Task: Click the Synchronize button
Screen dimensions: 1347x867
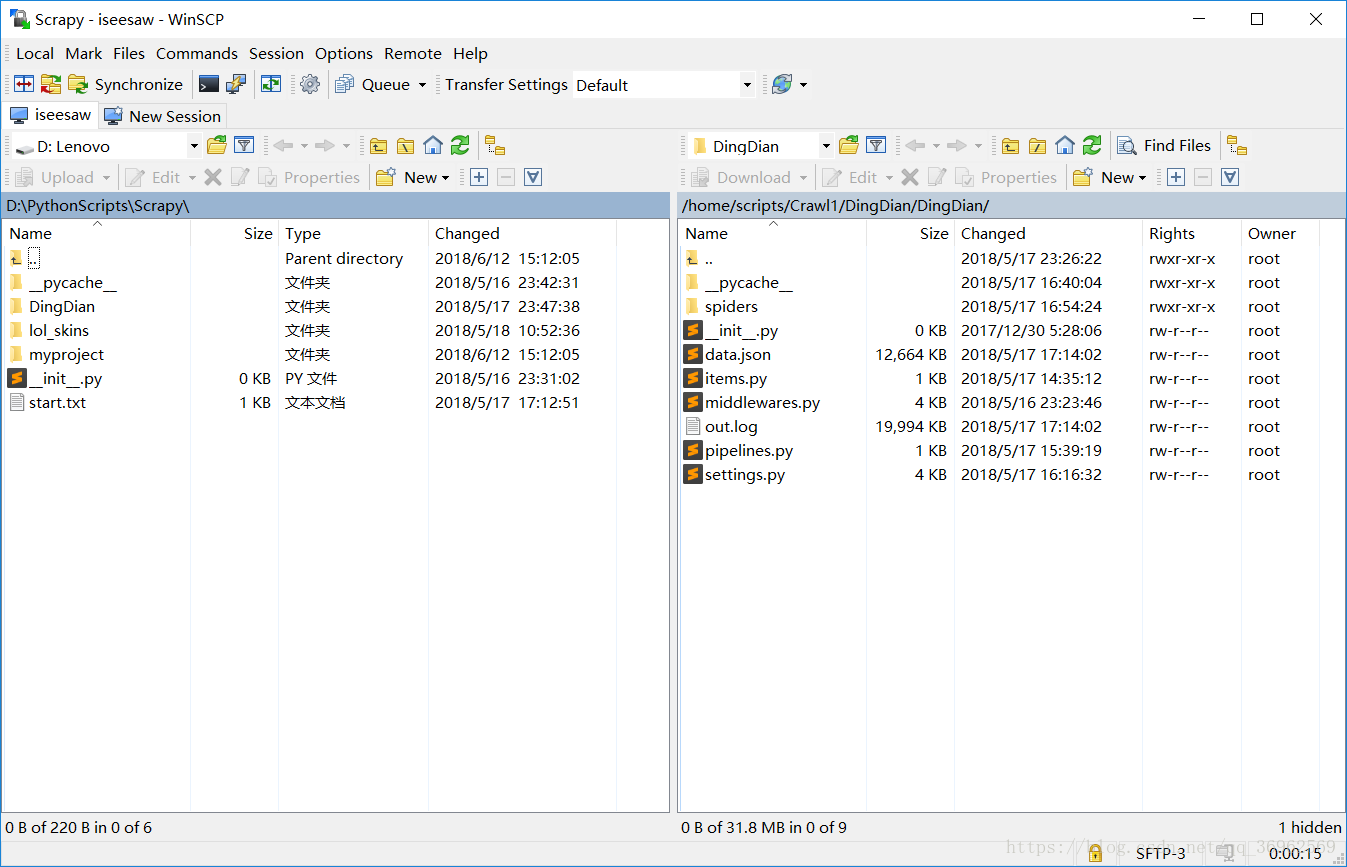Action: coord(126,85)
